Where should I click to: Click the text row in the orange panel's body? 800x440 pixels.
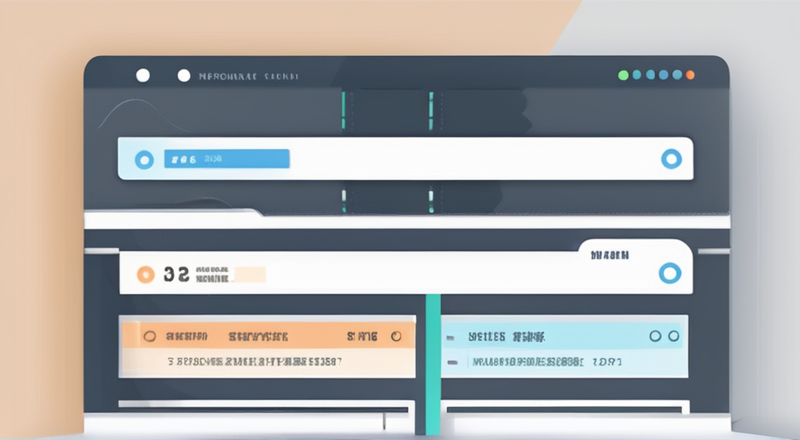(x=255, y=362)
